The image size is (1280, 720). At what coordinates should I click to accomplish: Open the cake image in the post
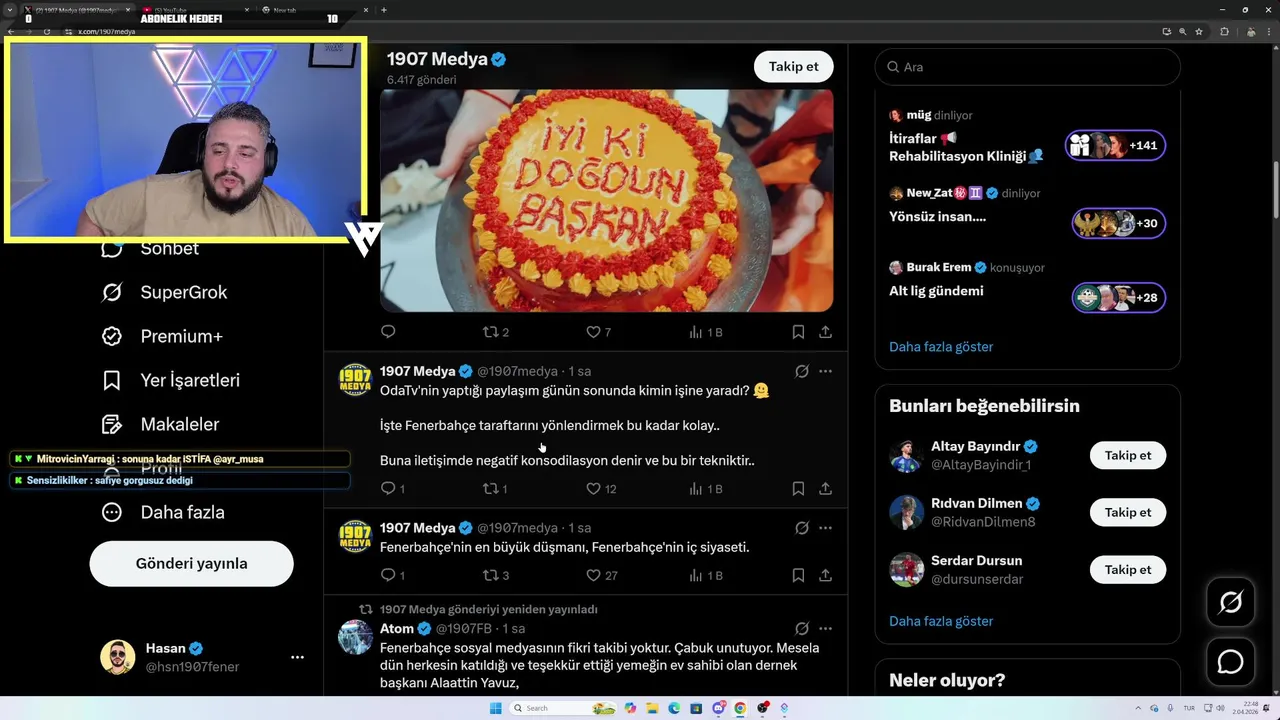click(606, 201)
